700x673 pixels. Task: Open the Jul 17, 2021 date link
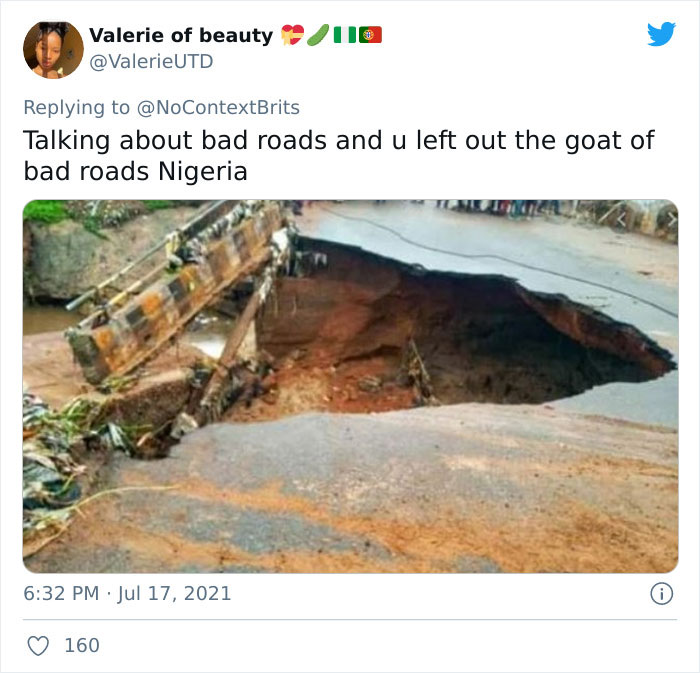(x=174, y=593)
